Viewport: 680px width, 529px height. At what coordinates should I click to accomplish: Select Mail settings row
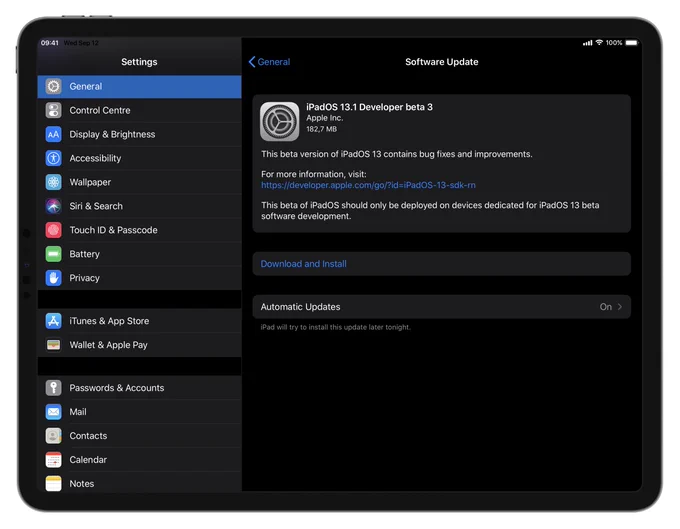point(140,412)
